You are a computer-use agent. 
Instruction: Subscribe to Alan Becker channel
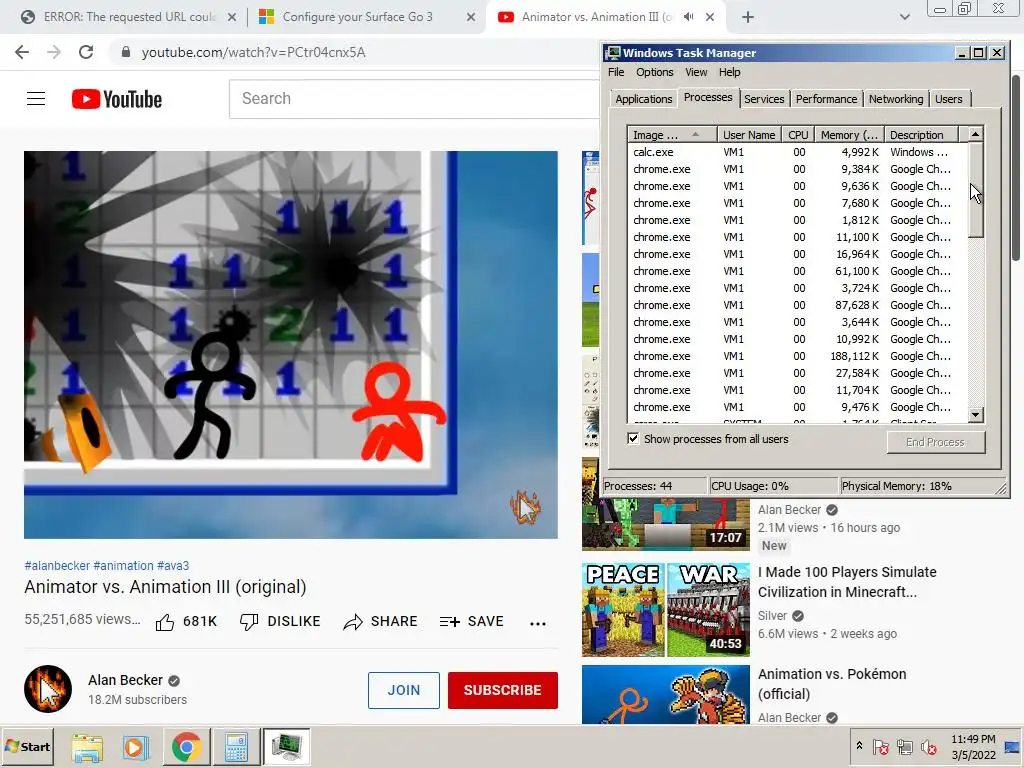(503, 690)
